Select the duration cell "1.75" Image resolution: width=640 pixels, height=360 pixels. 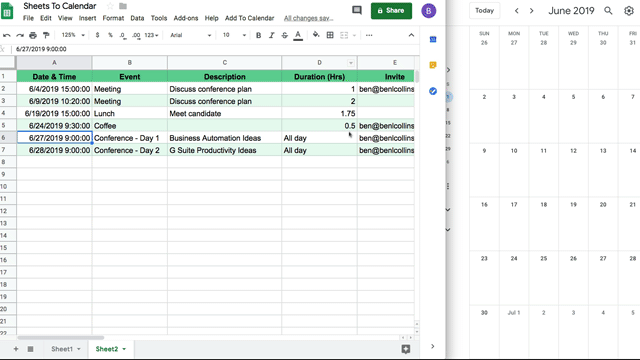320,113
